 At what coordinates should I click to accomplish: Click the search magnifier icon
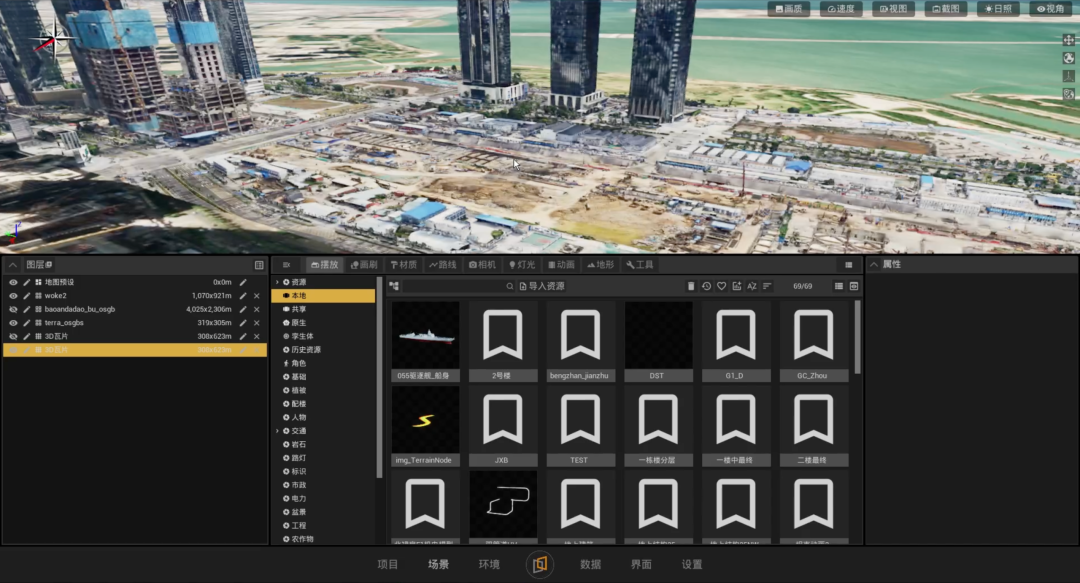coord(510,286)
